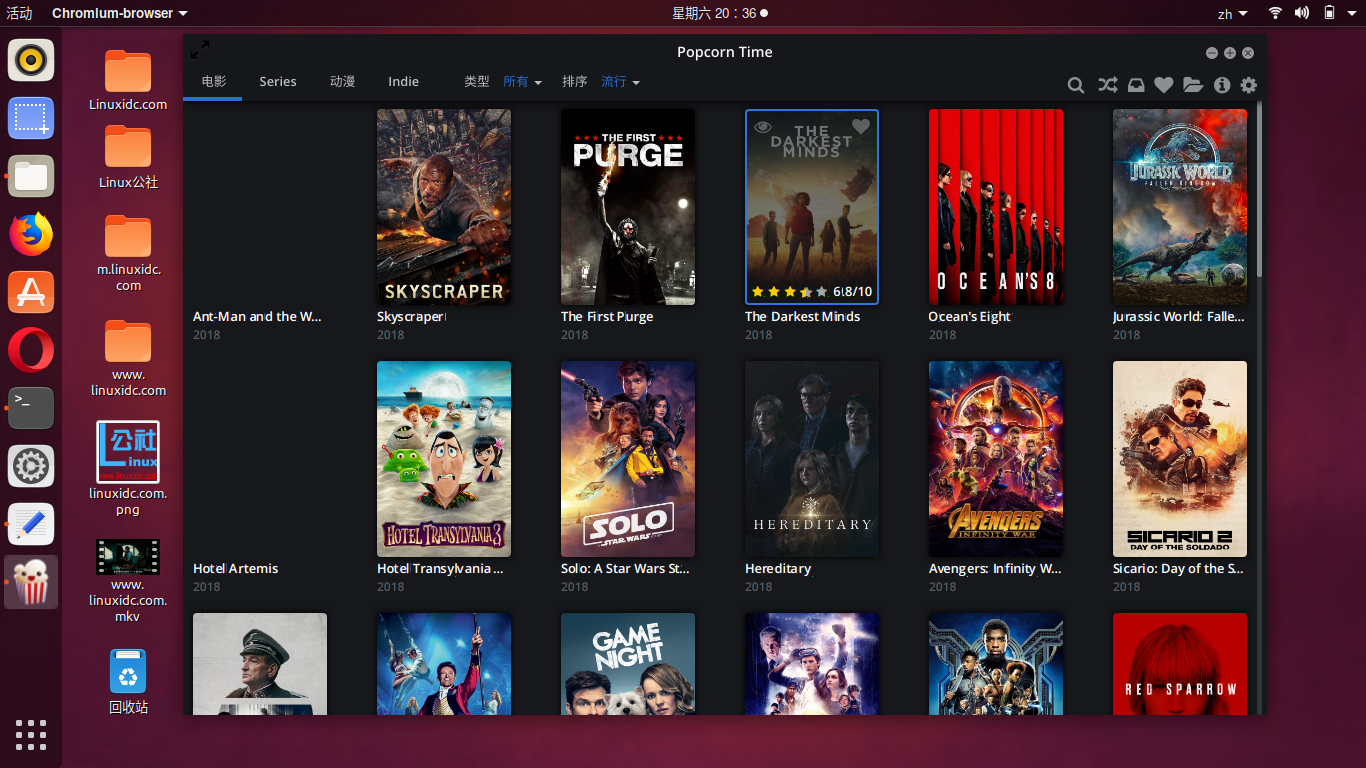The height and width of the screenshot is (768, 1366).
Task: Open Ubuntu Software from the dock
Action: [31, 292]
